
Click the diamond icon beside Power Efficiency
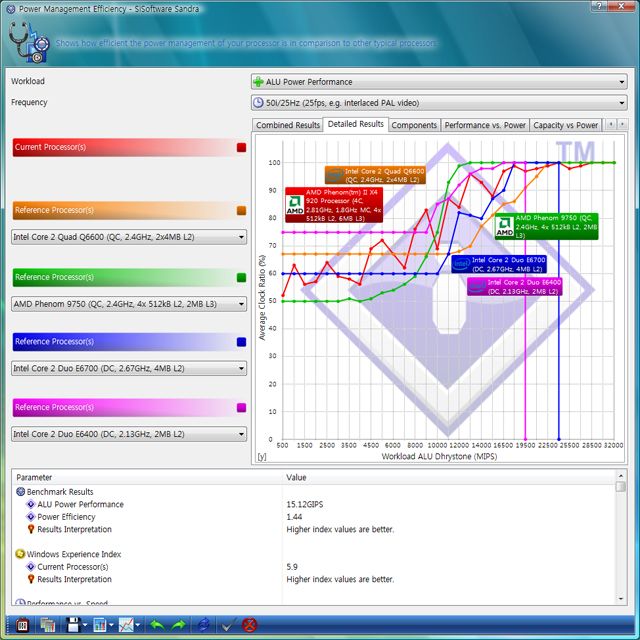click(31, 517)
